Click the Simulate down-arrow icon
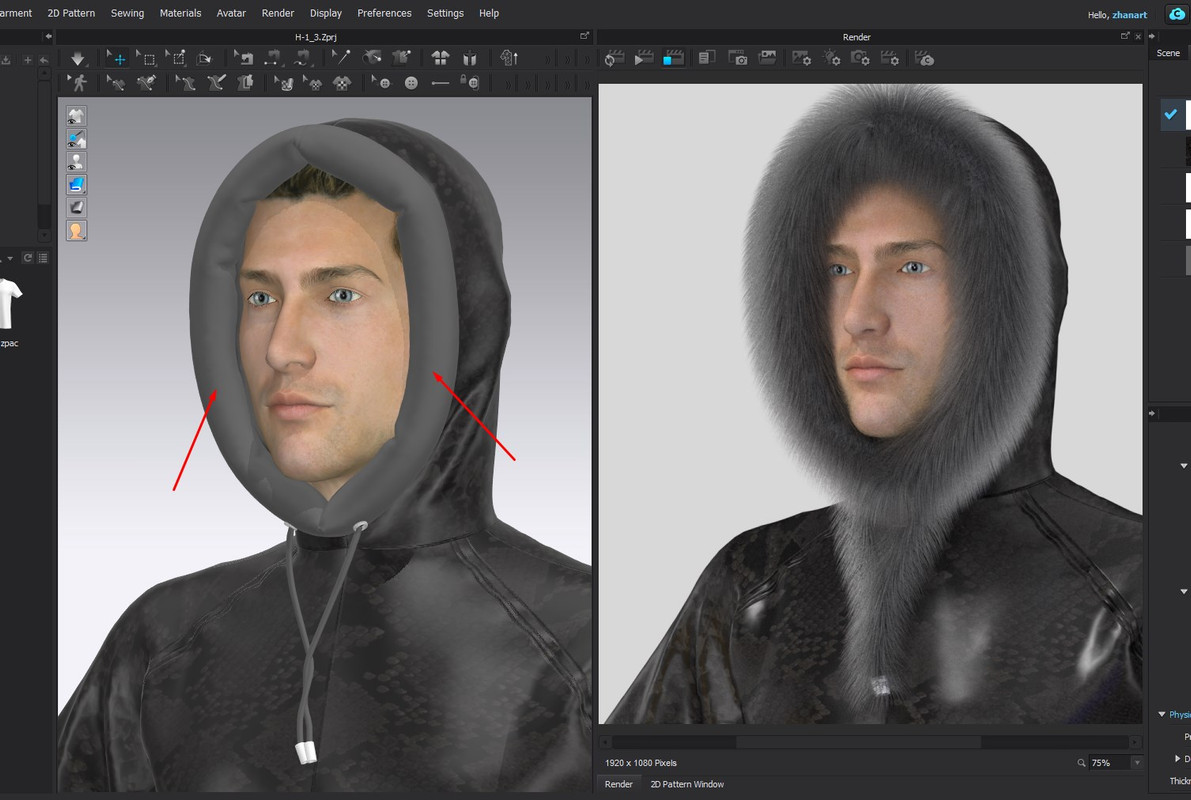The width and height of the screenshot is (1191, 800). (77, 58)
